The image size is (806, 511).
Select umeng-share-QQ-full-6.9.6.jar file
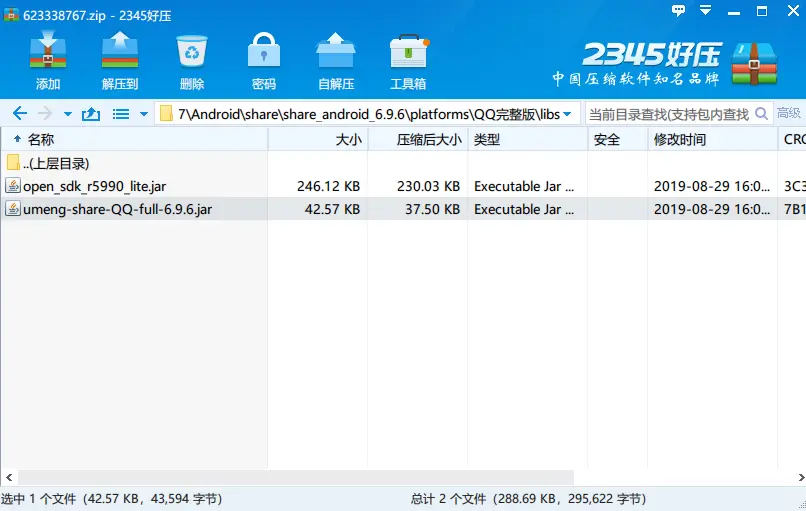click(117, 209)
